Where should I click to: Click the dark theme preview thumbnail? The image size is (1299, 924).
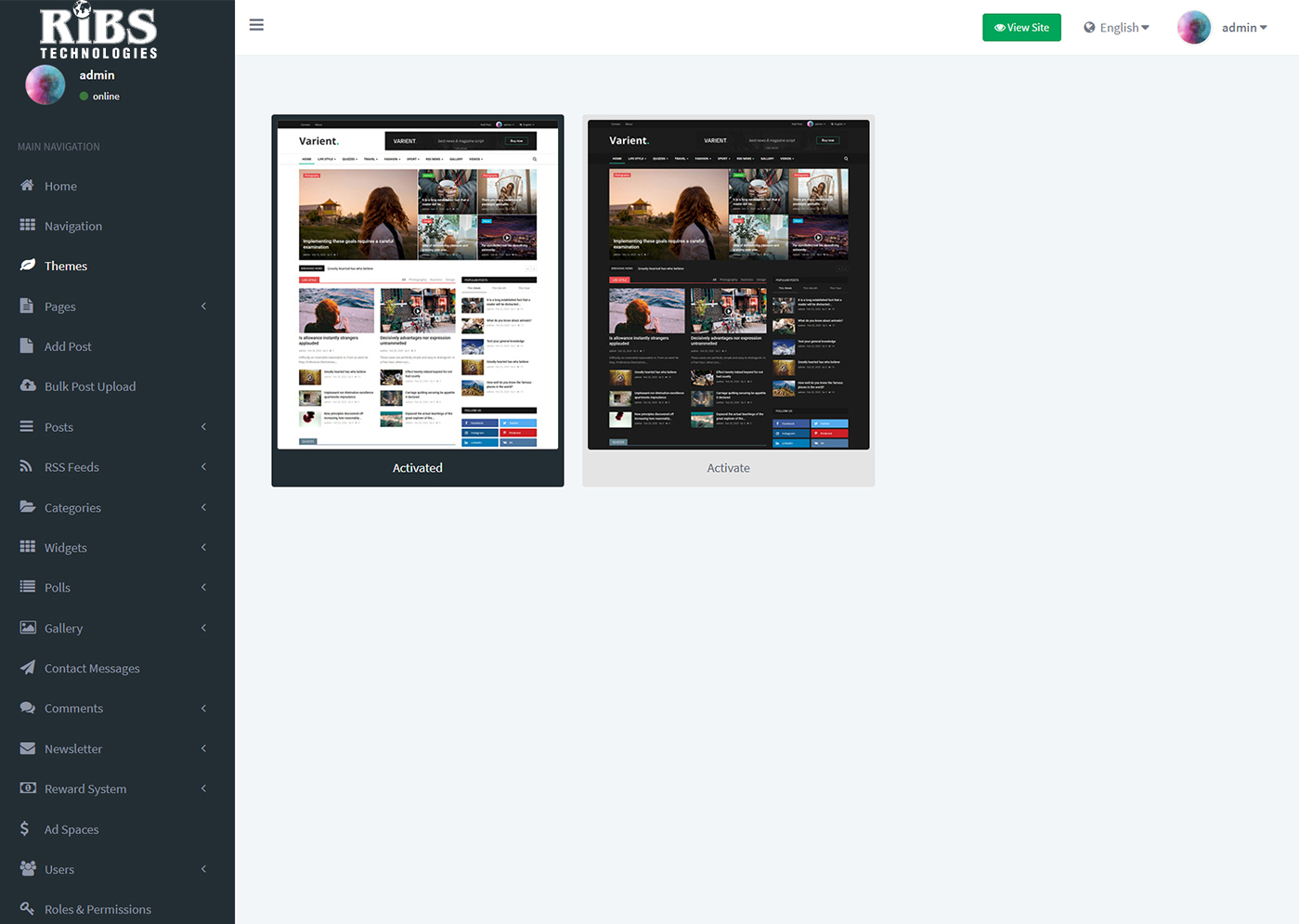[728, 285]
